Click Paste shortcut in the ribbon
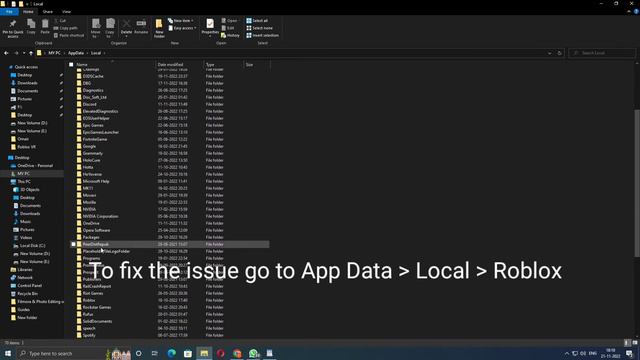Image resolution: width=640 pixels, height=360 pixels. pos(69,36)
